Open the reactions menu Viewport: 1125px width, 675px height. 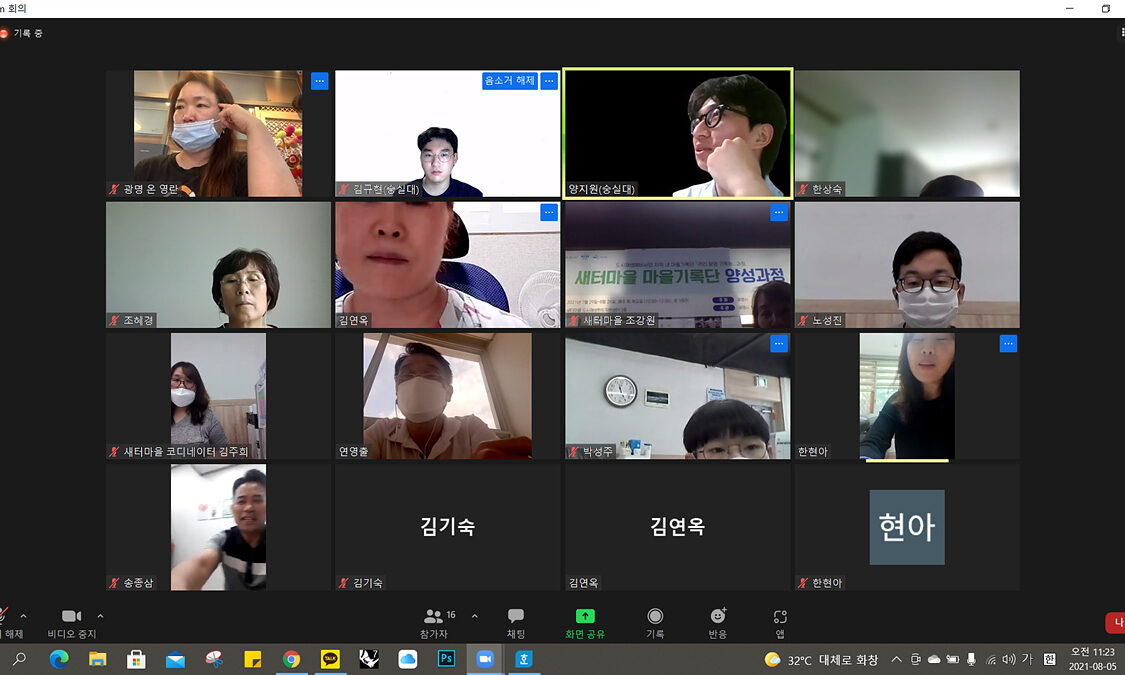pos(717,622)
